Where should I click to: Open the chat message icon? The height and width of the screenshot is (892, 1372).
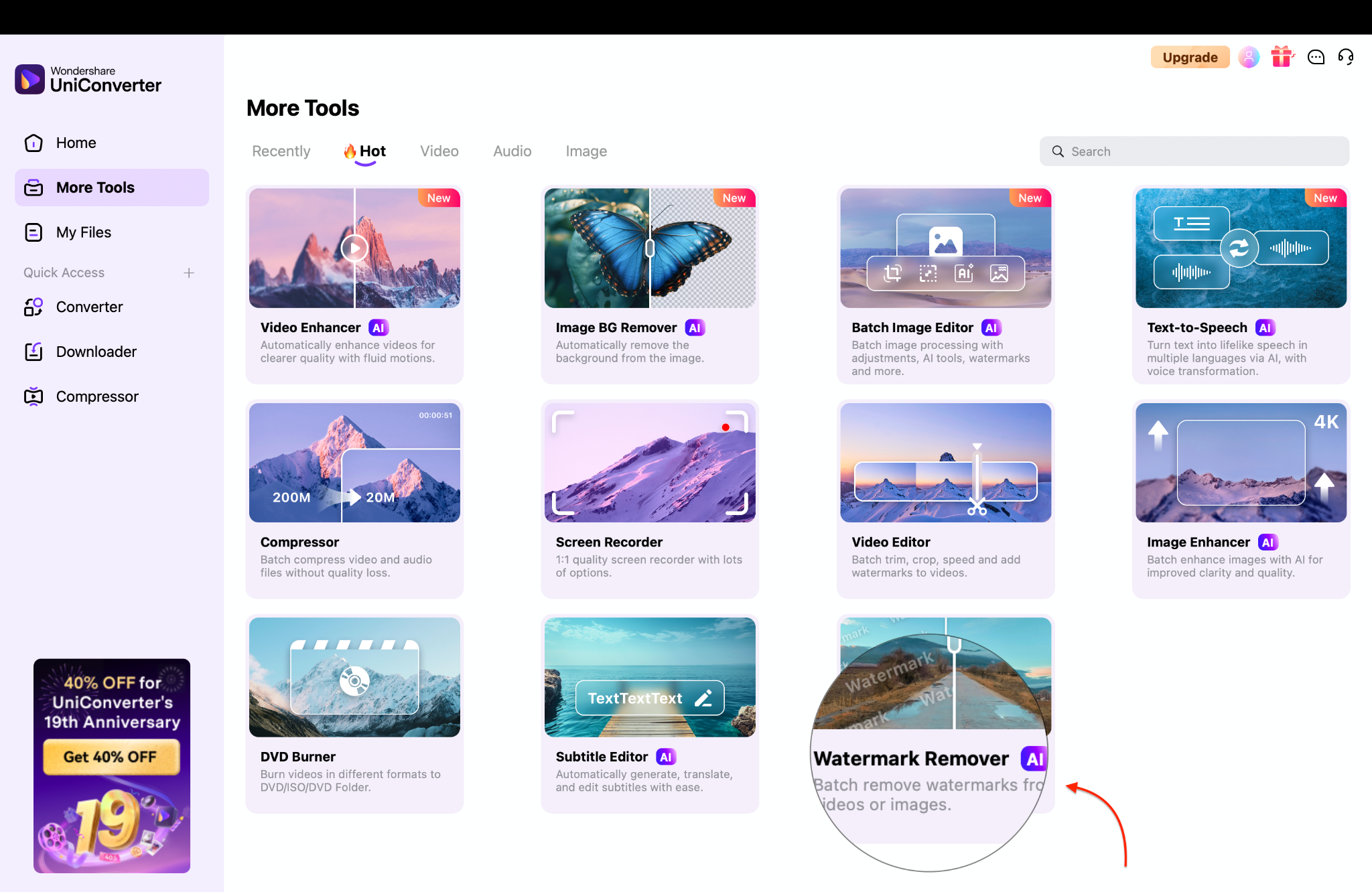(1316, 57)
